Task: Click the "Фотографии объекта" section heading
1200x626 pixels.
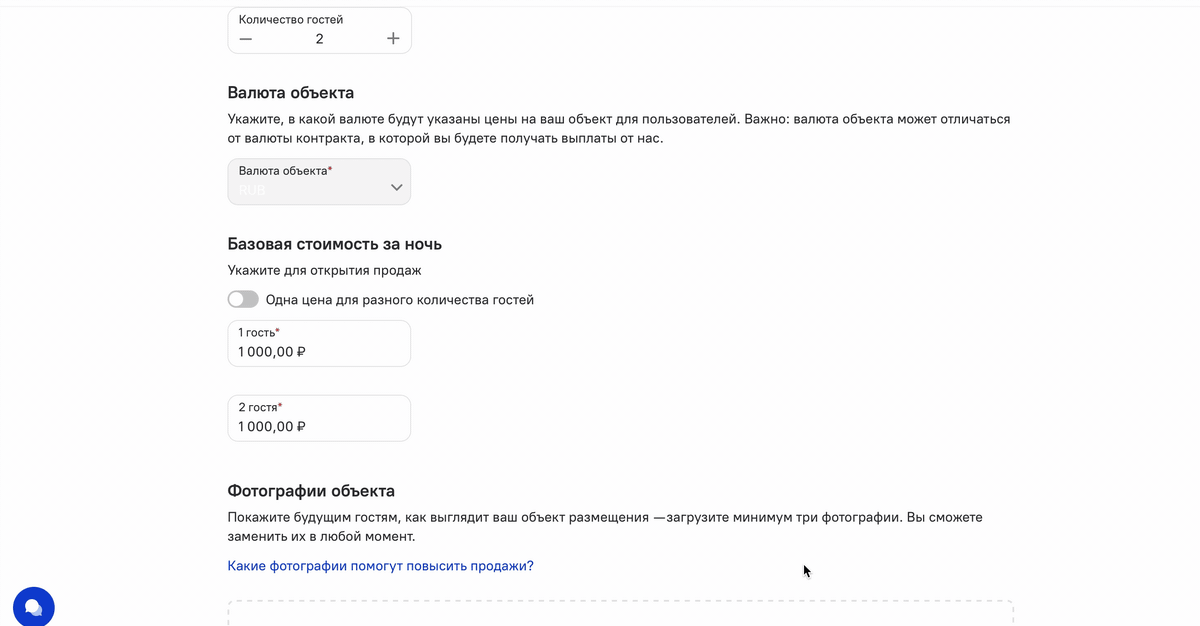Action: (x=311, y=491)
